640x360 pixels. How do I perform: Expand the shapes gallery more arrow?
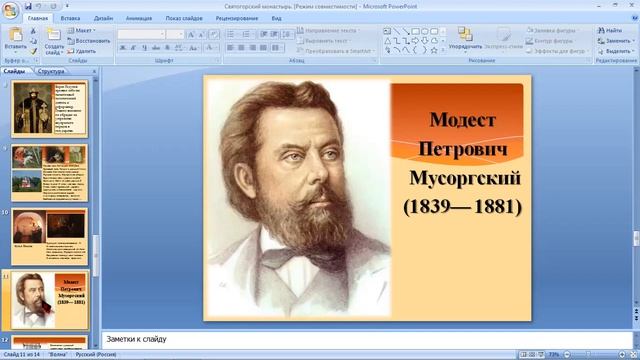[x=443, y=51]
